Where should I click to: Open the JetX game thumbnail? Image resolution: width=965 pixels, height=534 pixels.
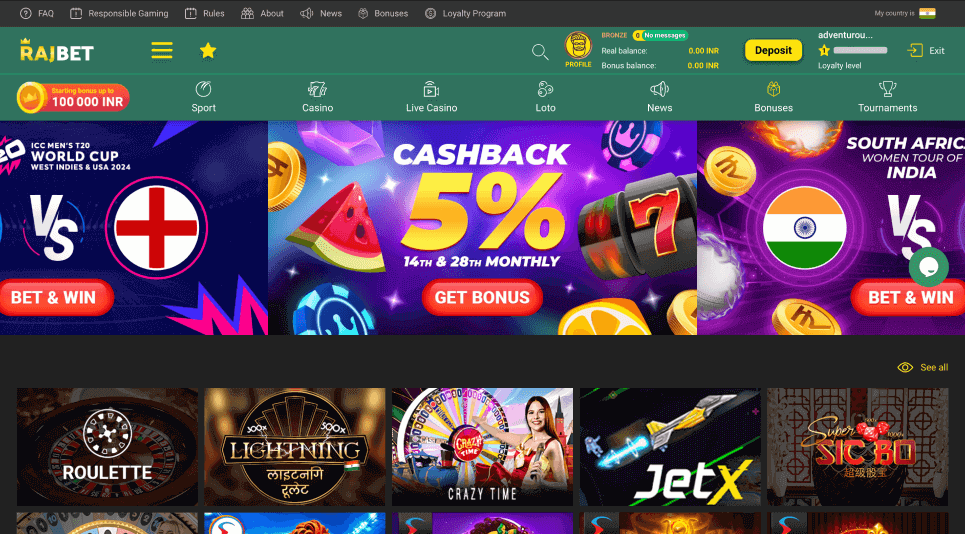coord(670,447)
